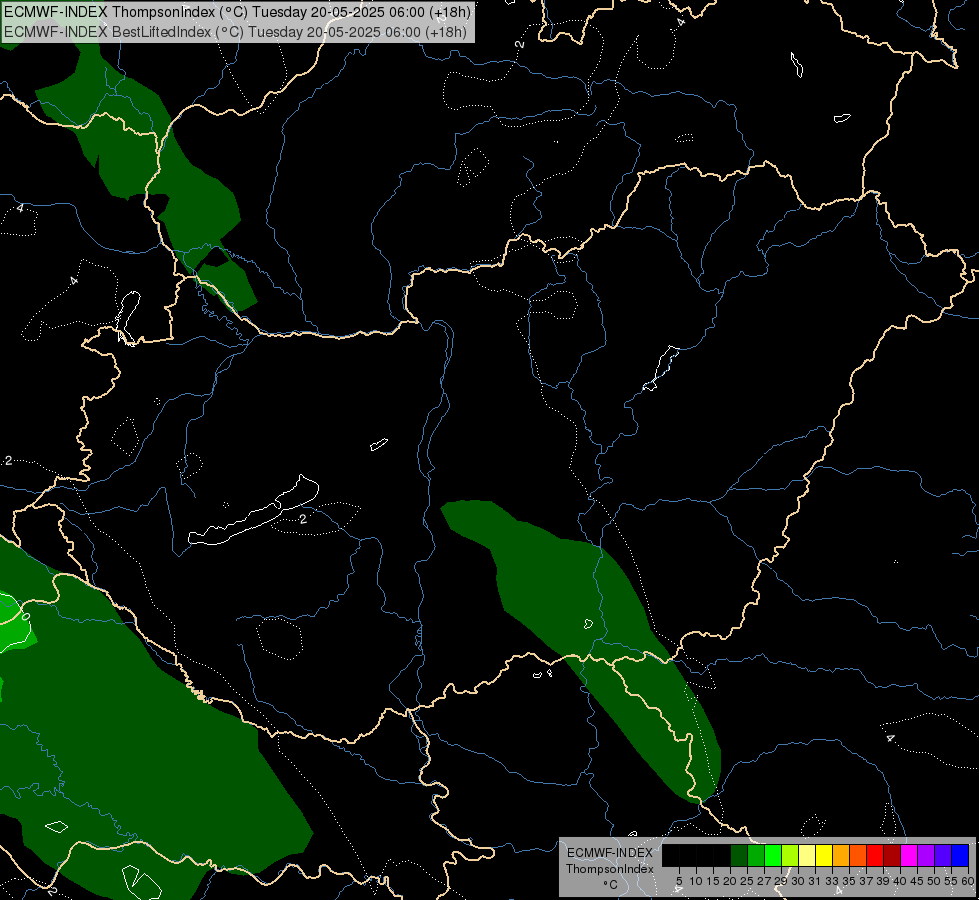The image size is (979, 900).
Task: Click the °C unit label in legend
Action: point(611,885)
